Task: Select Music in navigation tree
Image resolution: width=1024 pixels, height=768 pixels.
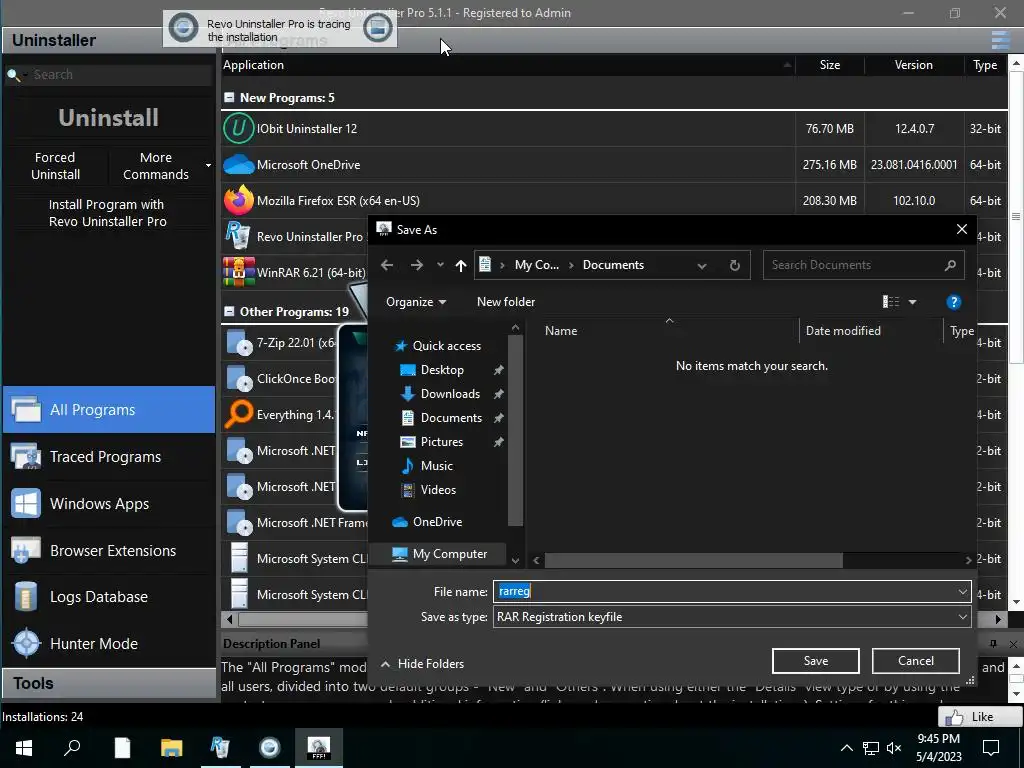Action: 436,466
